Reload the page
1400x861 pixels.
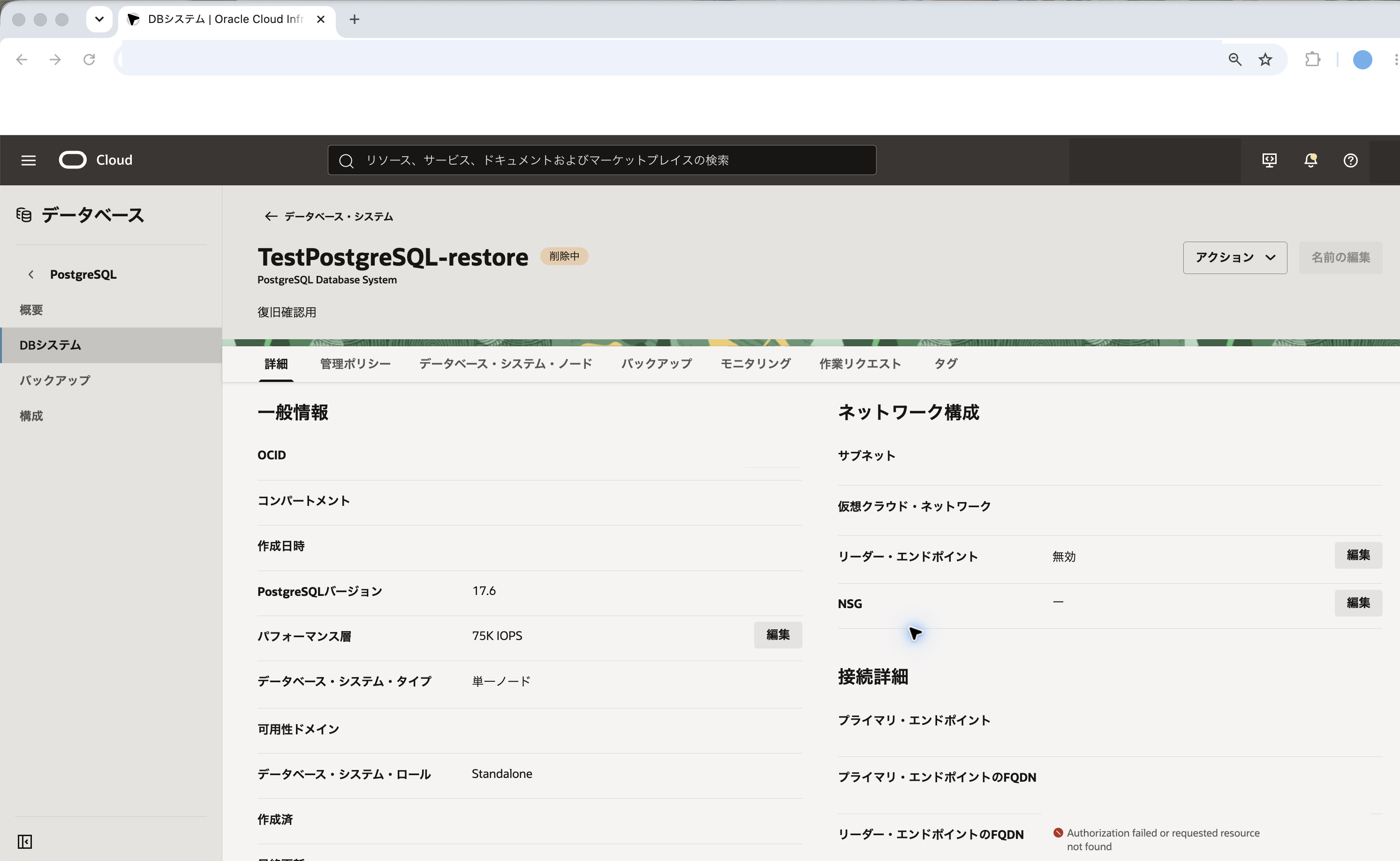coord(89,59)
